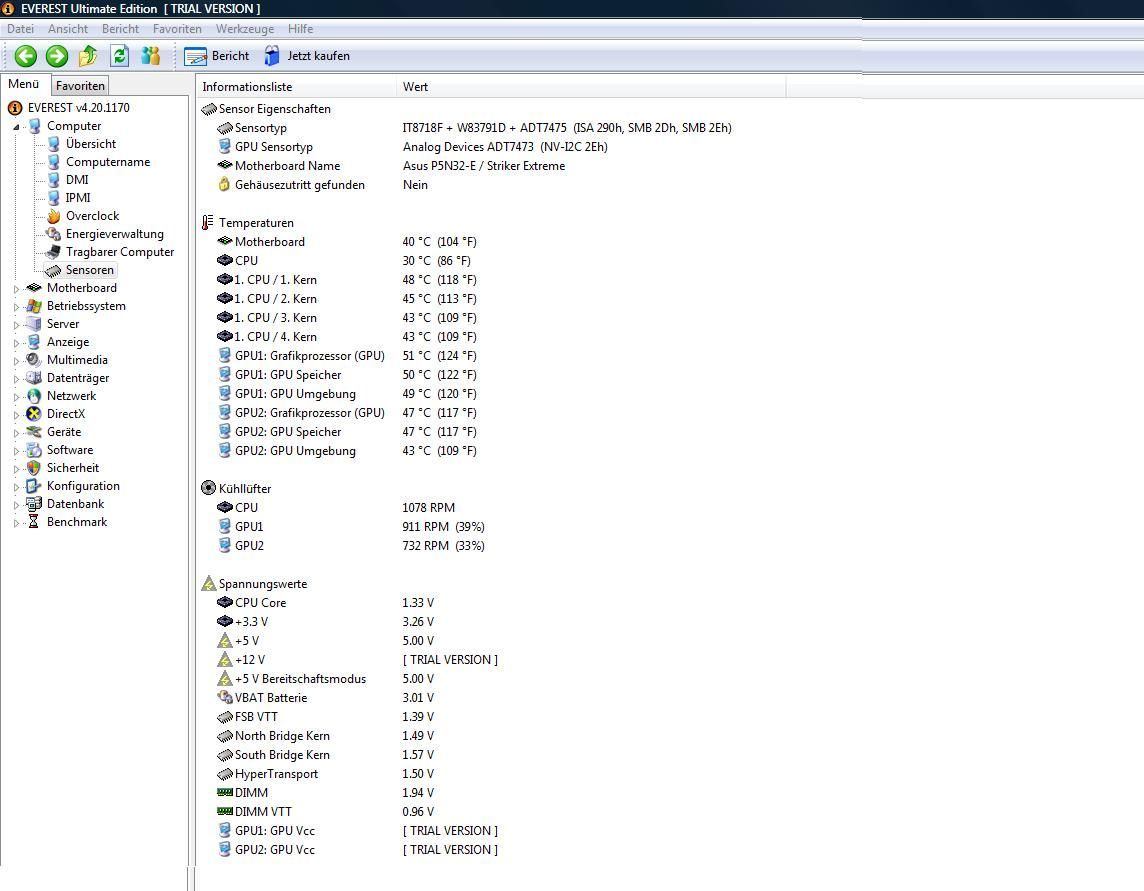
Task: Expand the Server tree node
Action: click(16, 325)
